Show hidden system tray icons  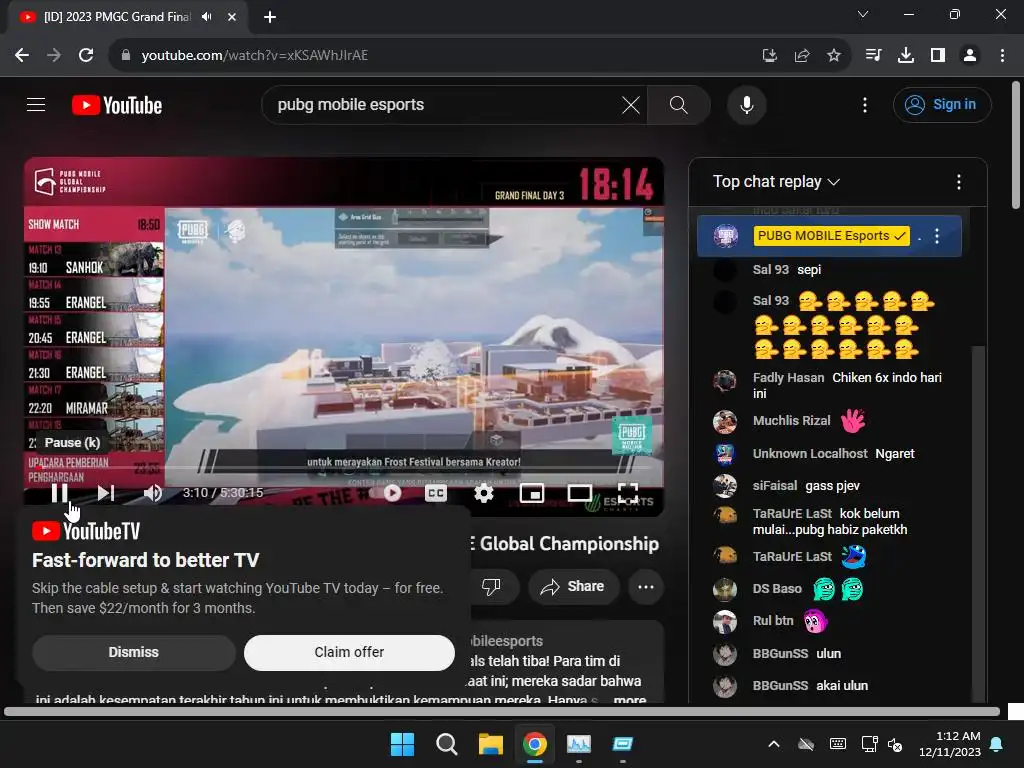(773, 744)
